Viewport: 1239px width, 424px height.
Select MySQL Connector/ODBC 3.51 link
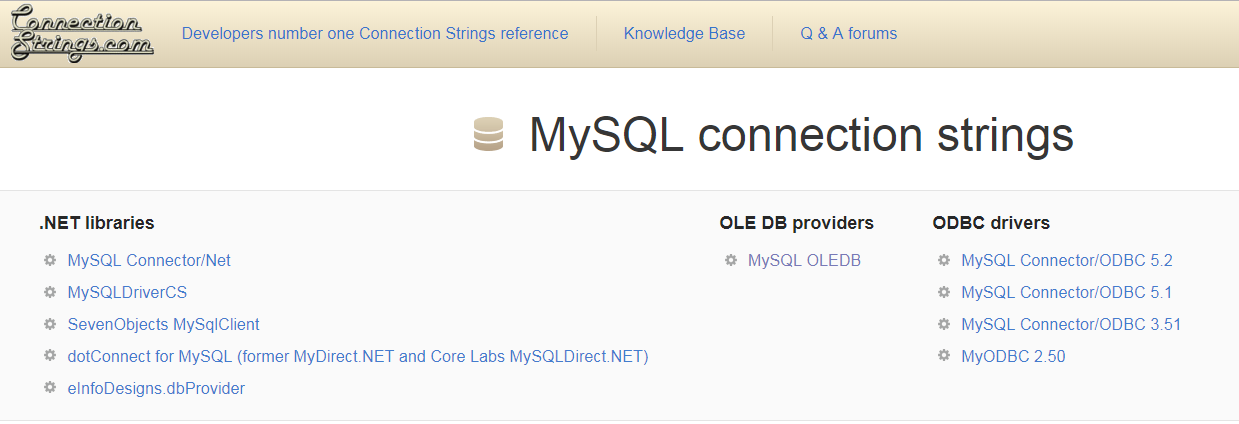tap(1071, 324)
